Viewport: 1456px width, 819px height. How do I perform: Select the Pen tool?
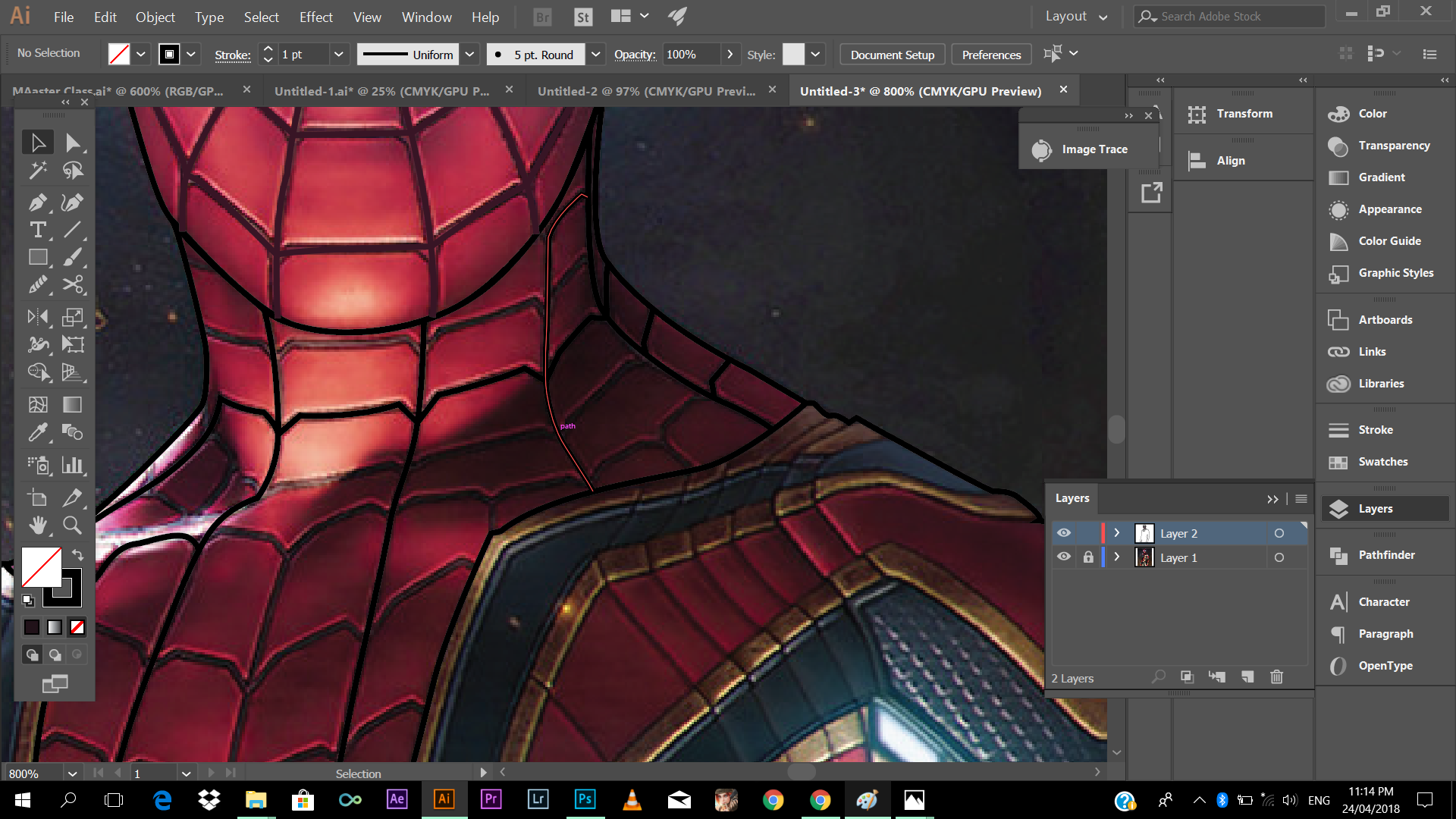point(37,202)
